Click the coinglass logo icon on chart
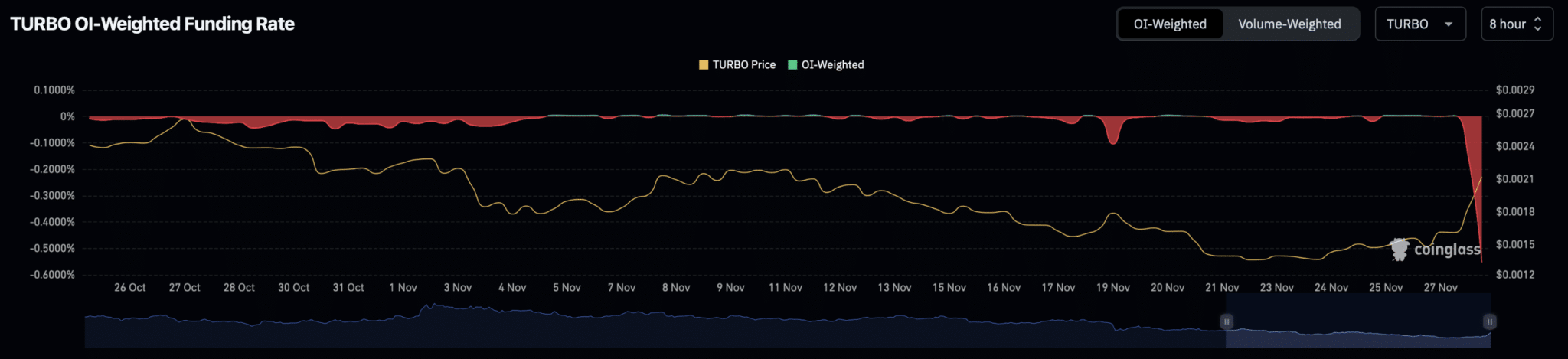Viewport: 1568px width, 359px height. click(x=1400, y=250)
